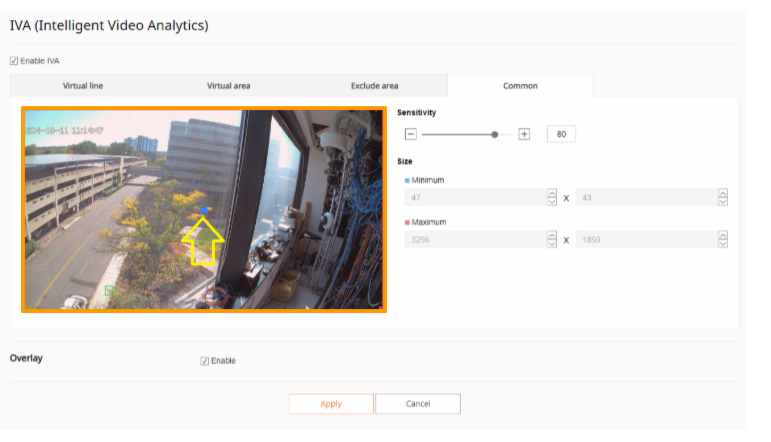Switch to the Virtual area tab
This screenshot has width=771, height=442.
coord(229,86)
